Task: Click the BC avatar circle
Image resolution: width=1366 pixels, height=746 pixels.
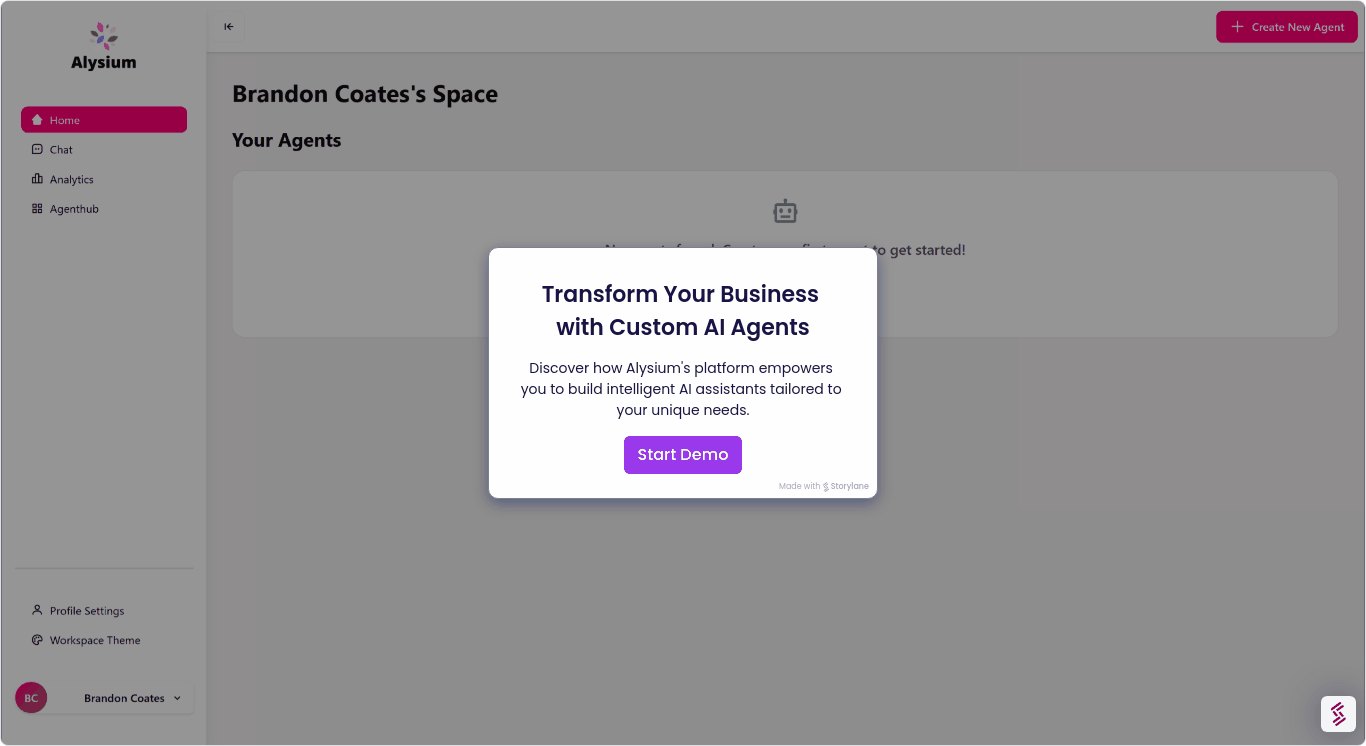Action: [x=31, y=698]
